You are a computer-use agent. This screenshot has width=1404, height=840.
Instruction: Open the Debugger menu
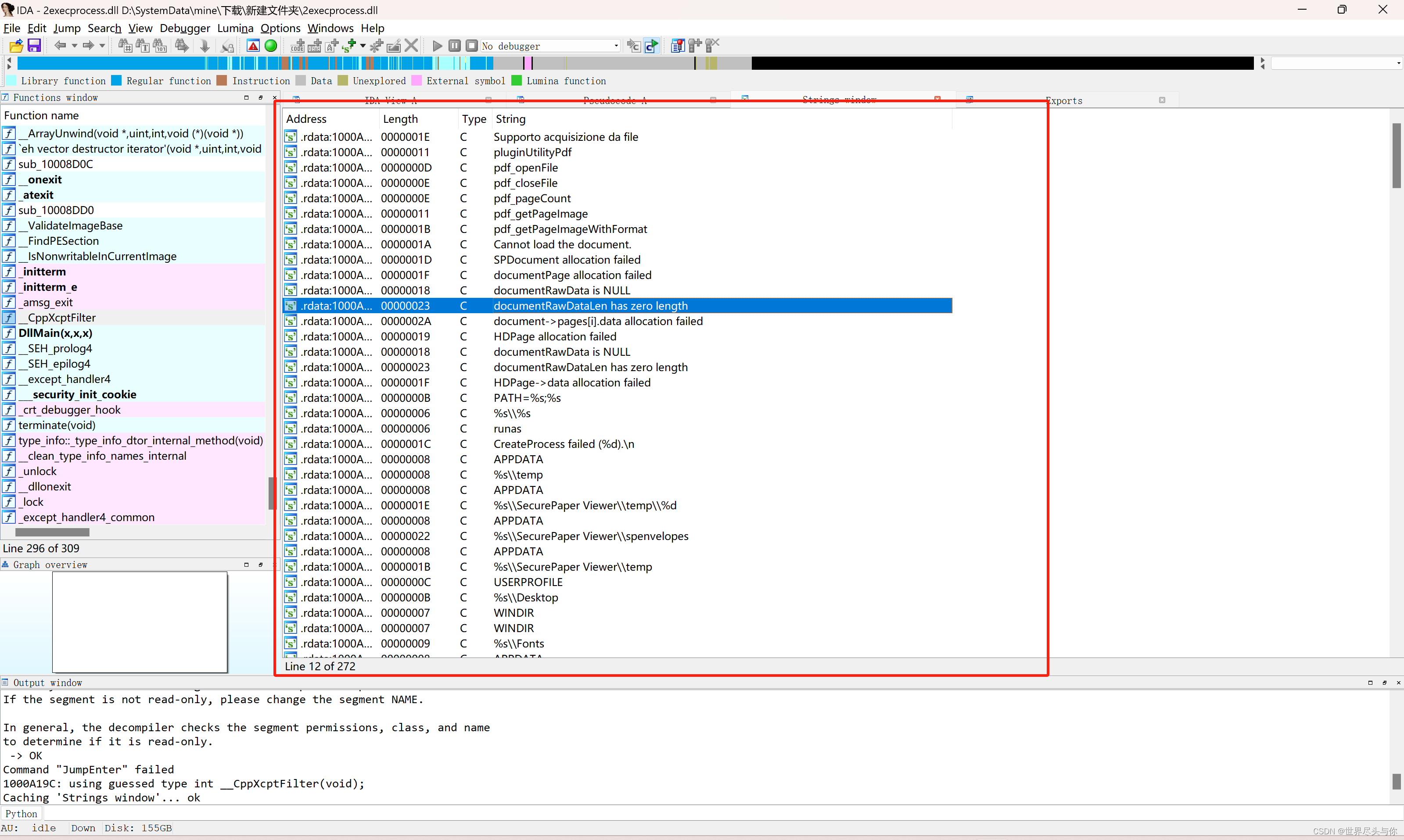pos(185,28)
